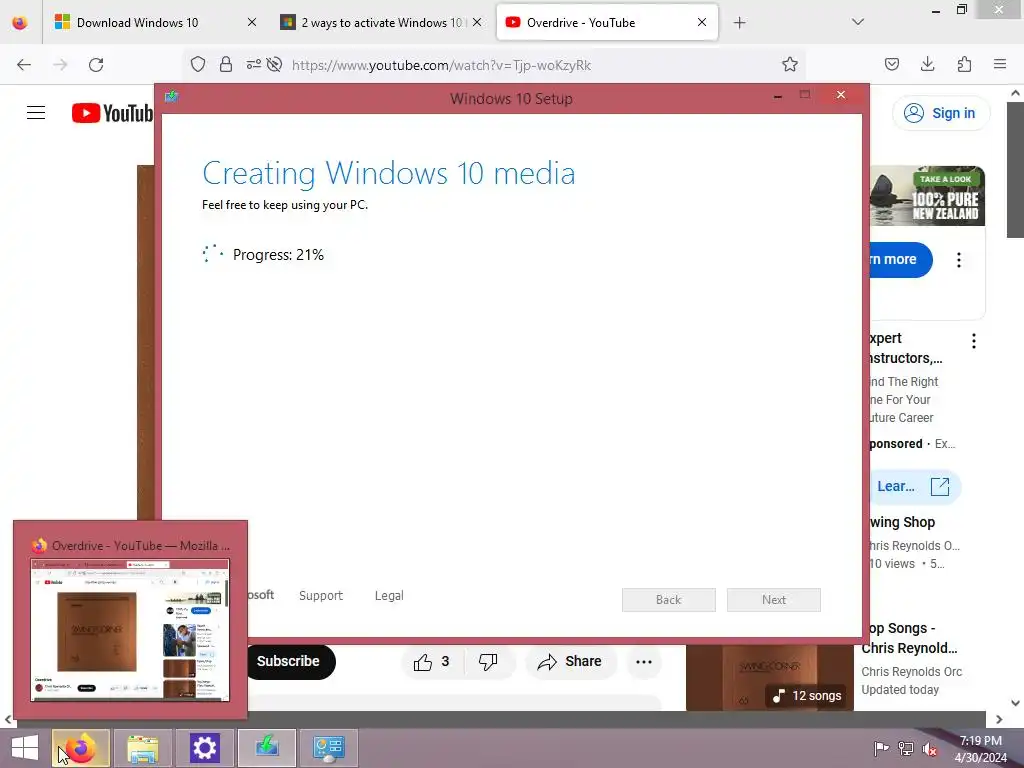
Task: Click the blue Learn more ad button
Action: pyautogui.click(x=900, y=259)
